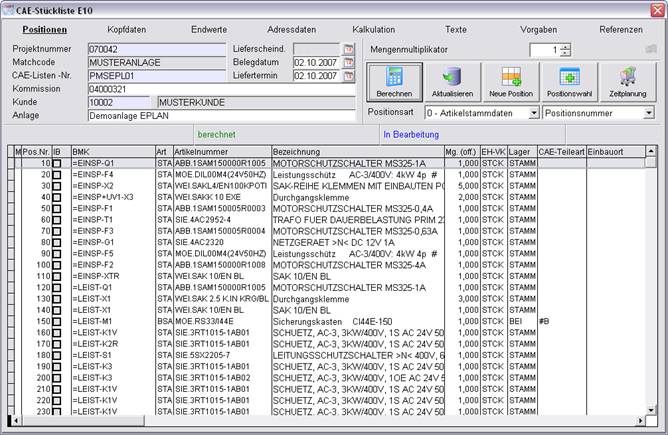
Task: Toggle IB checkbox in row 50
Action: point(58,207)
